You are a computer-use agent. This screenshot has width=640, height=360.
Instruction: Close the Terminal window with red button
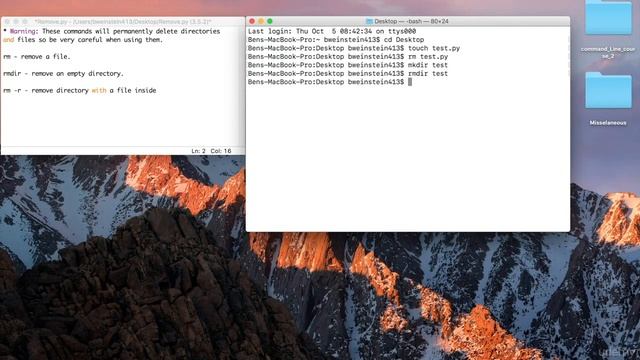[x=252, y=21]
